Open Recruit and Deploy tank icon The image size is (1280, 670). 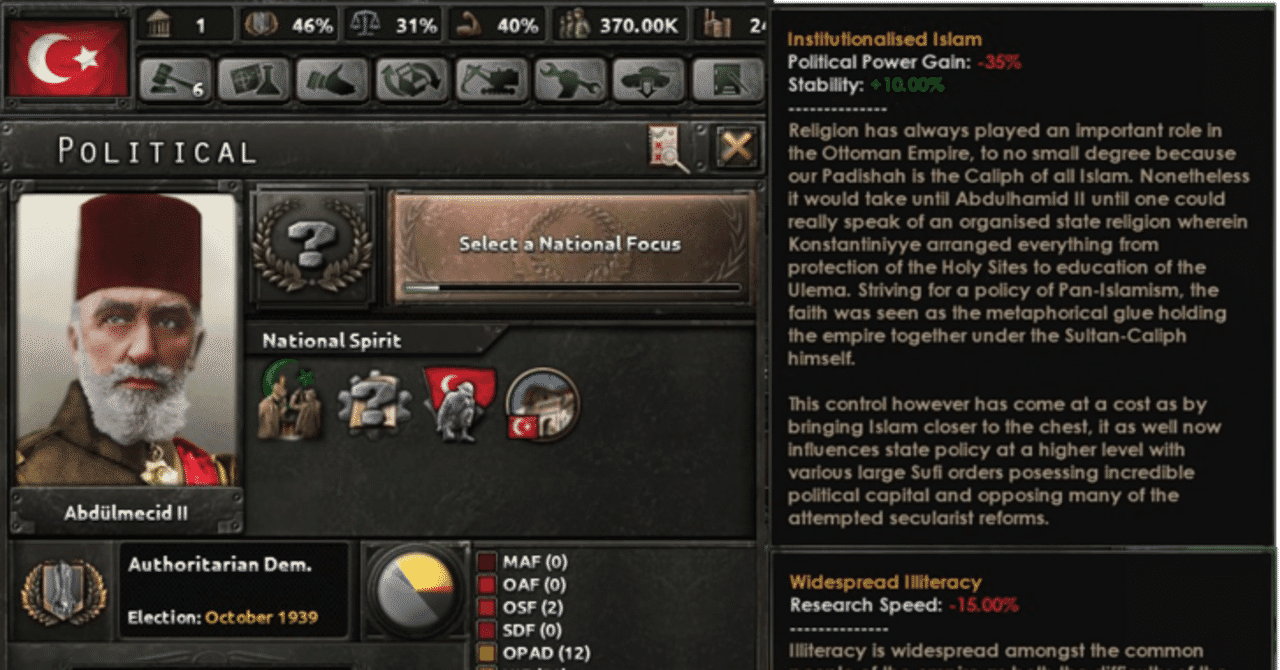(x=649, y=80)
